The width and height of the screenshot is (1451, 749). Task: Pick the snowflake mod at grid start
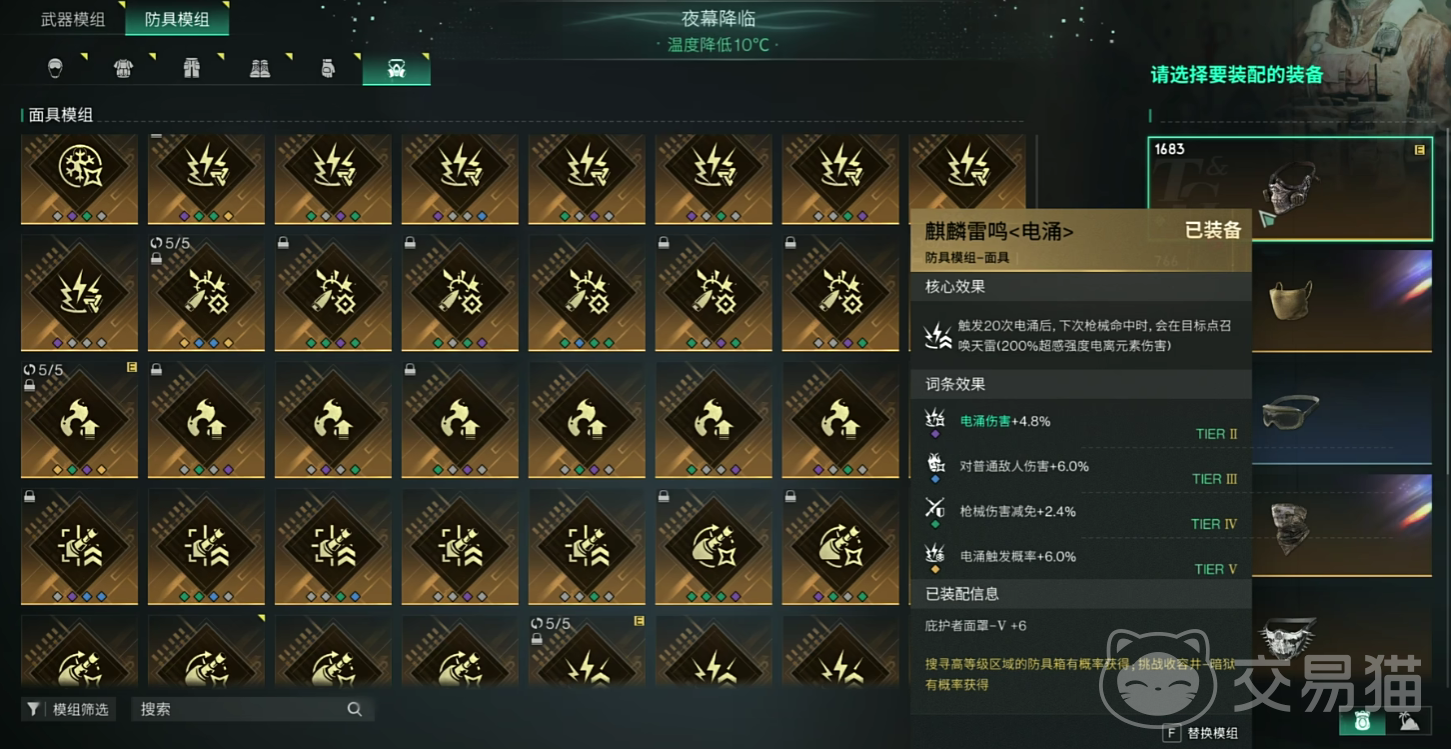(x=79, y=179)
